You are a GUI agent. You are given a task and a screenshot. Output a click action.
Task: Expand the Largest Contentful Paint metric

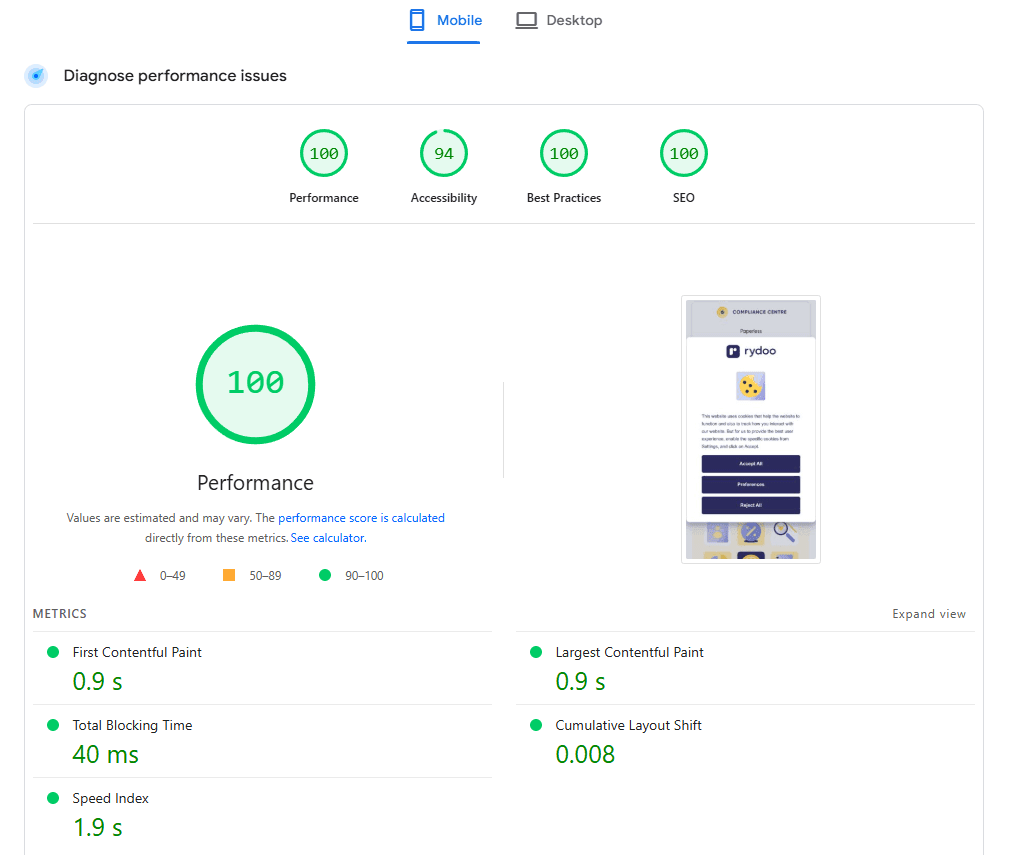[629, 652]
